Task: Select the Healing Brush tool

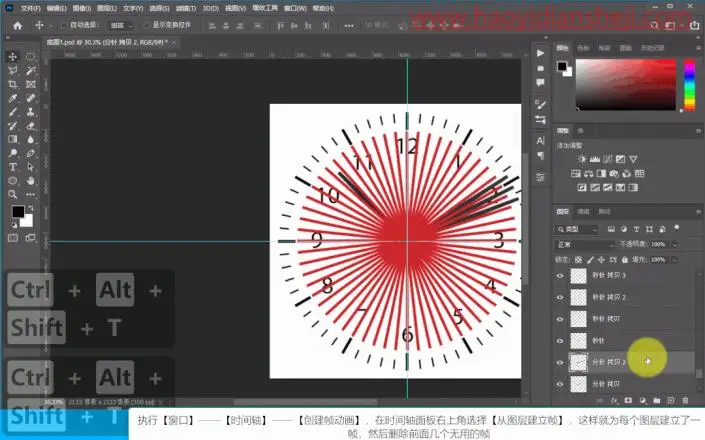Action: (30, 98)
